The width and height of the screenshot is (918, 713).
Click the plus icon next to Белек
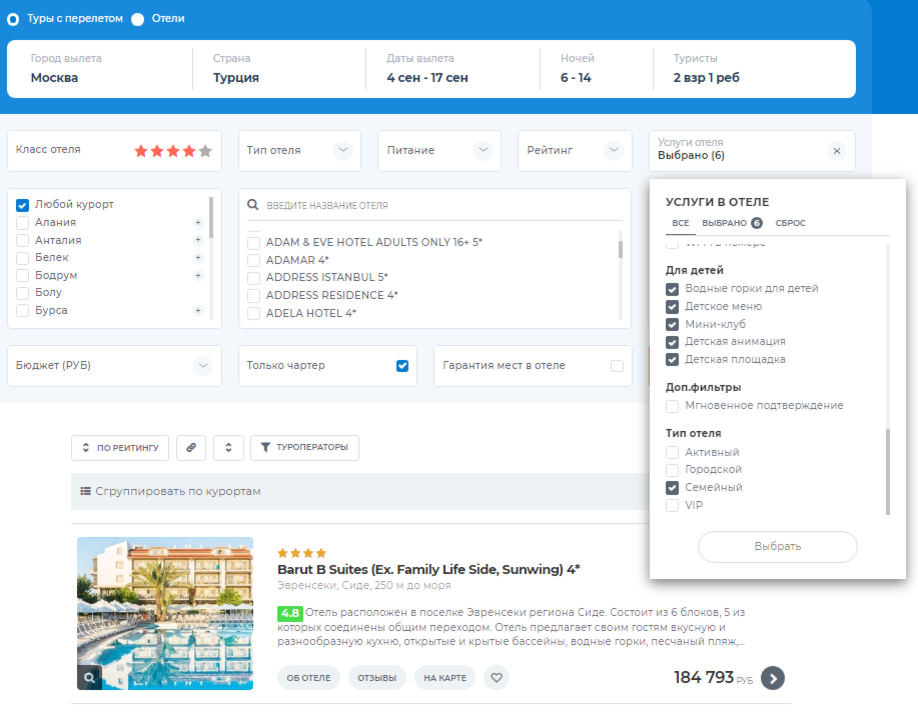198,258
